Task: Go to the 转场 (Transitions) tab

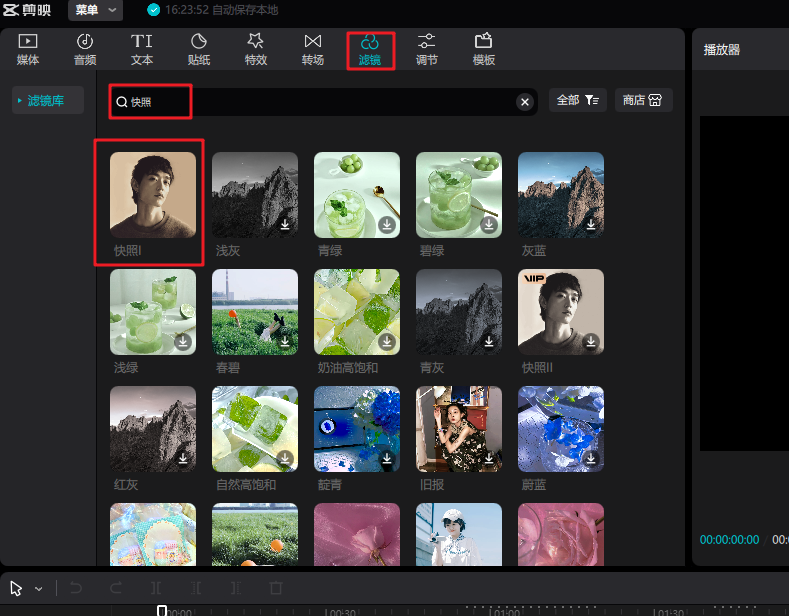Action: 313,49
